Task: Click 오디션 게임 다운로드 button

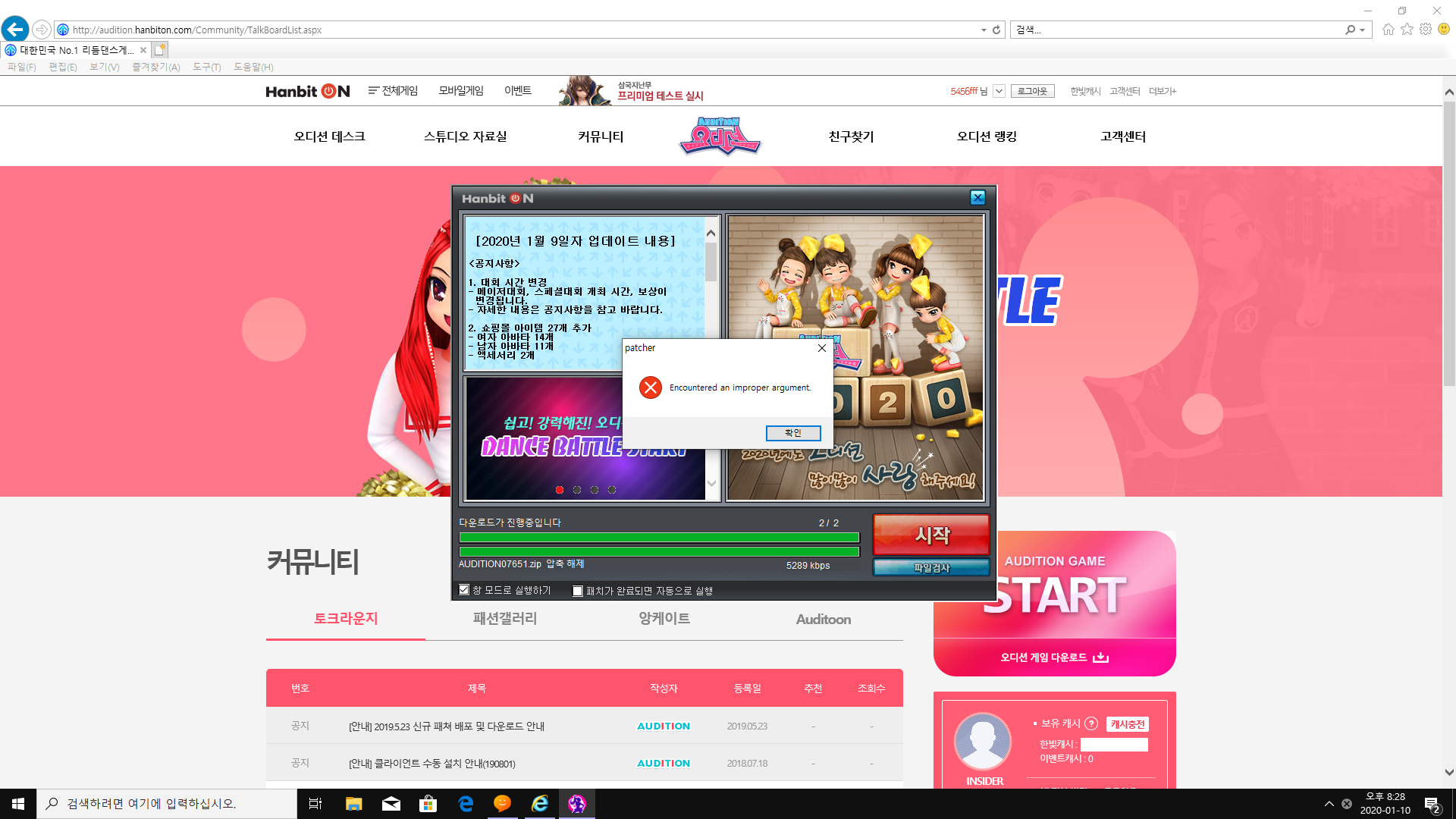Action: click(x=1054, y=657)
